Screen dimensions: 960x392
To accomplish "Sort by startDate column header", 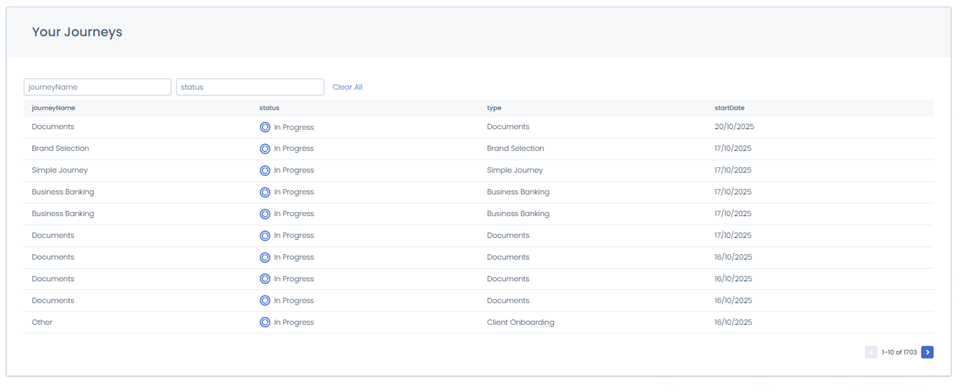I will tap(729, 108).
